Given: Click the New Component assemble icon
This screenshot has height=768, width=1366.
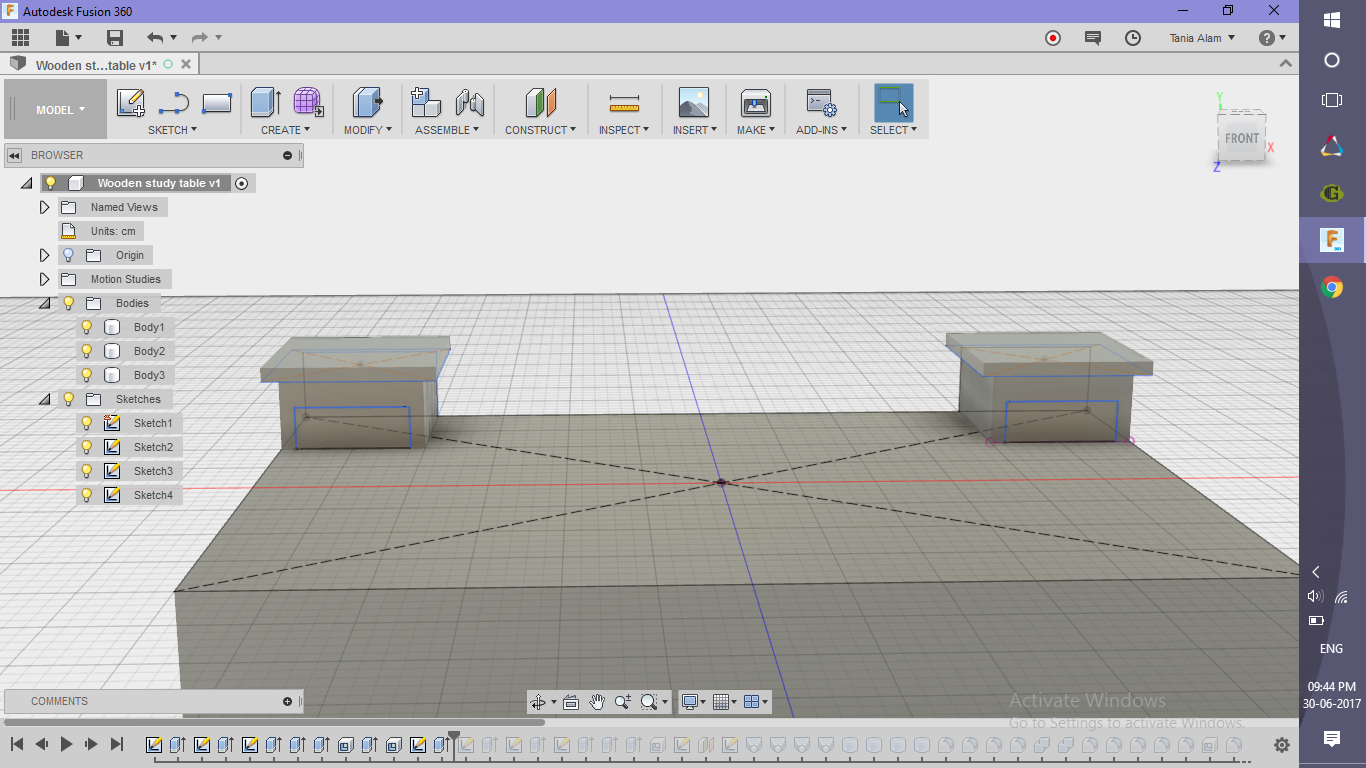Looking at the screenshot, I should [426, 103].
